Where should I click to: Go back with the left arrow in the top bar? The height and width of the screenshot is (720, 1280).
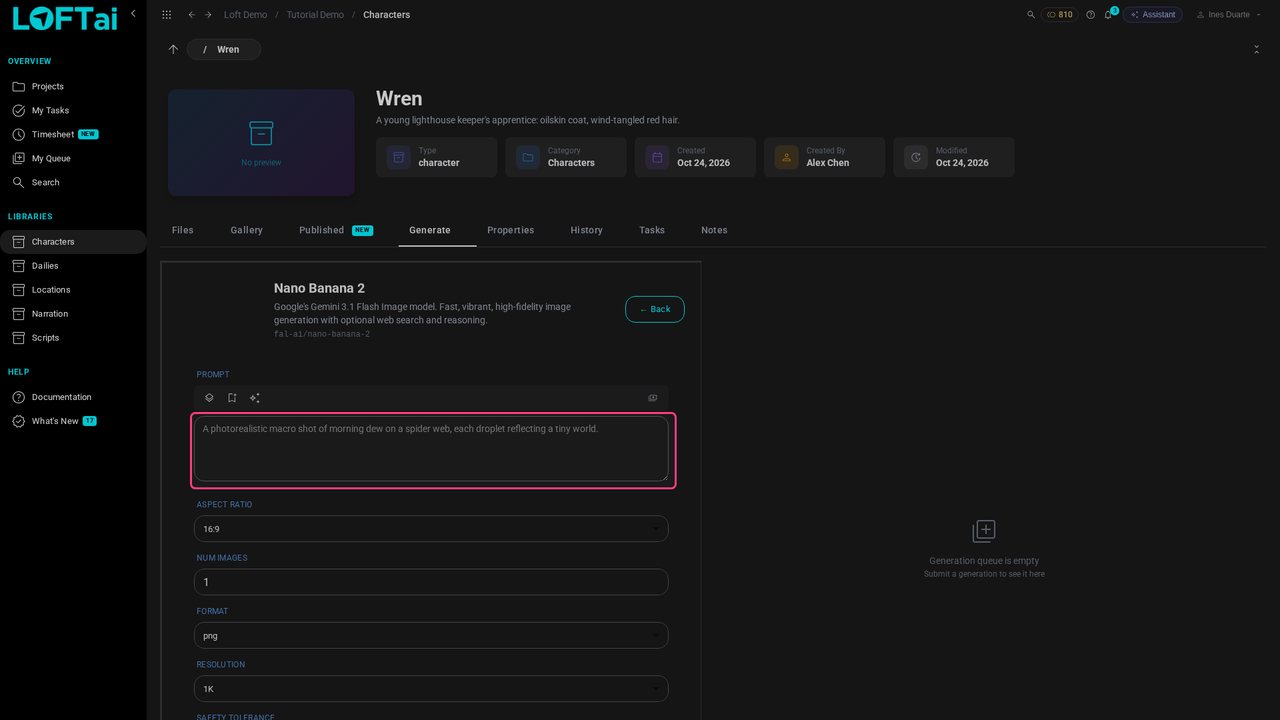(x=192, y=15)
